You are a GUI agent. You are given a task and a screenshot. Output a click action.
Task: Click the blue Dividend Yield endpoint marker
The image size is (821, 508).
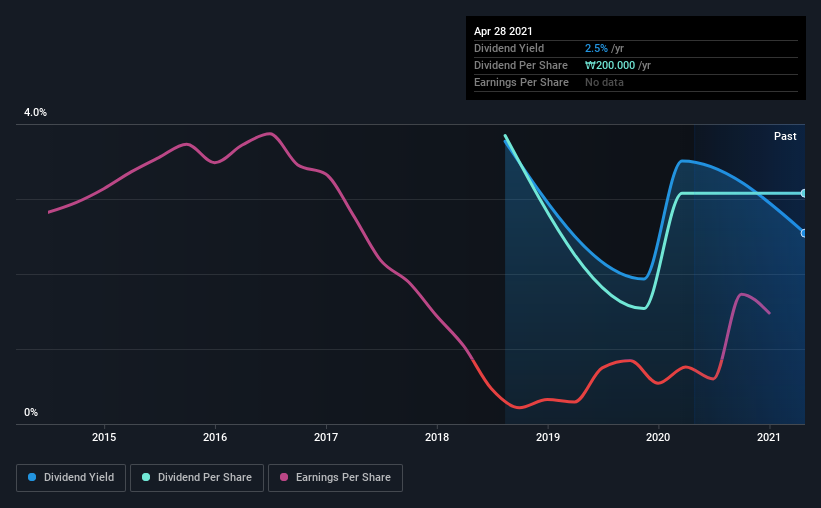(803, 233)
